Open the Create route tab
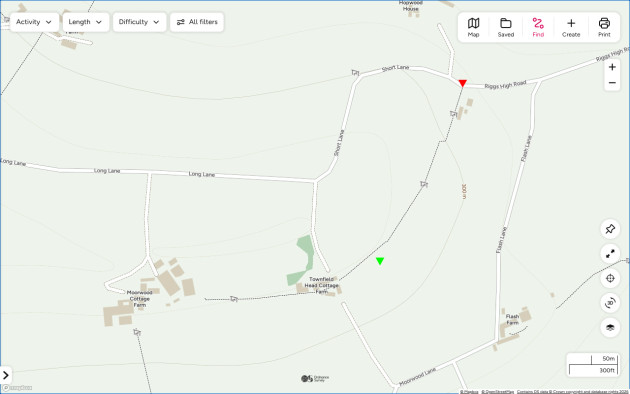 (571, 28)
